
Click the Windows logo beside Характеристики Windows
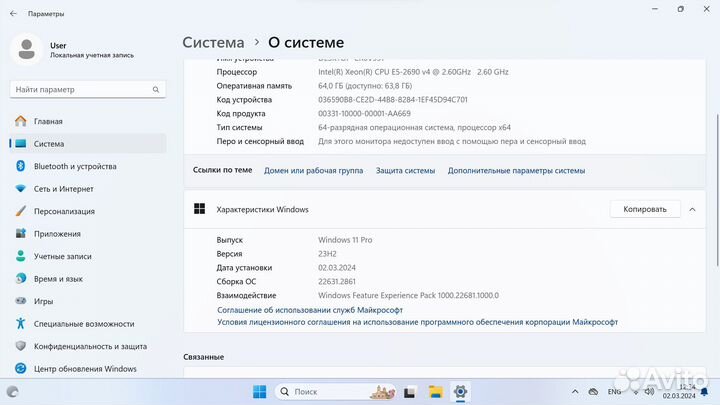[199, 209]
